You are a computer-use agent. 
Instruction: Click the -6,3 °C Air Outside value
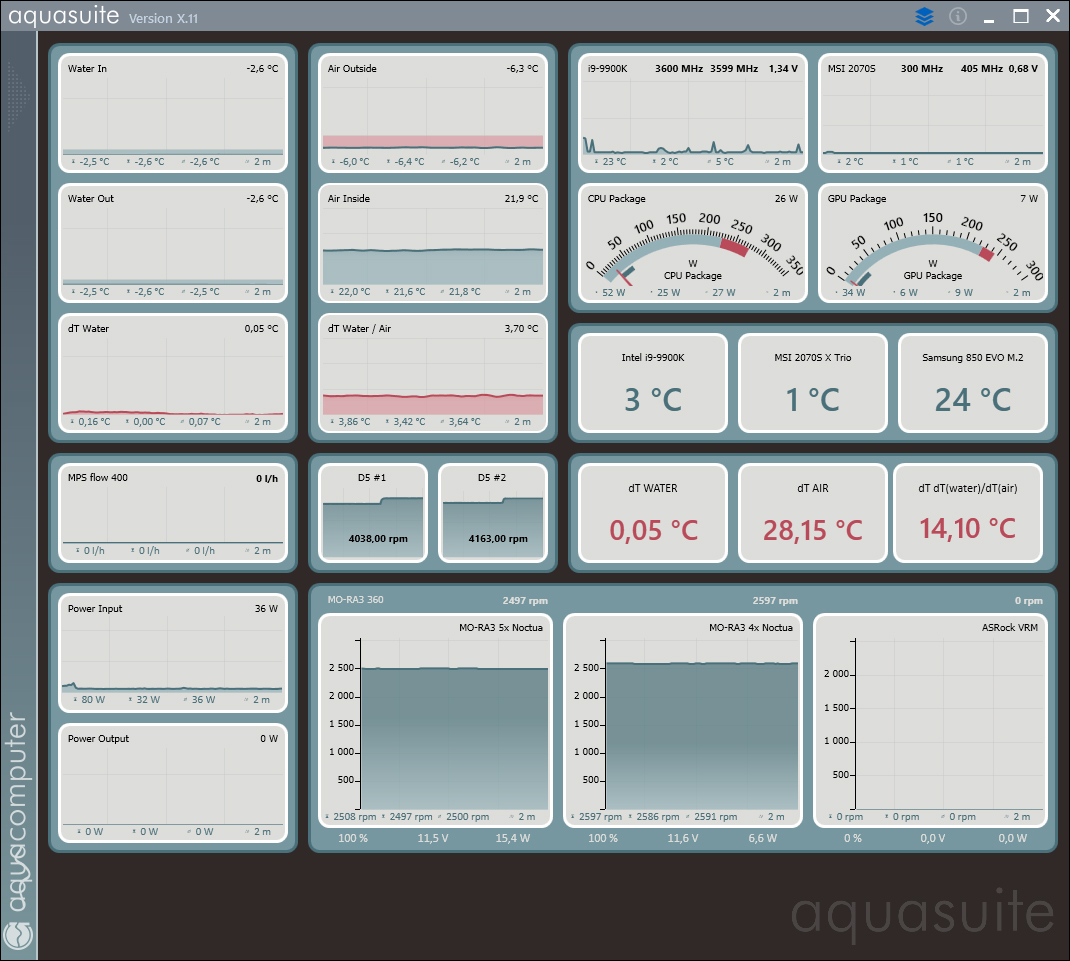tap(522, 68)
